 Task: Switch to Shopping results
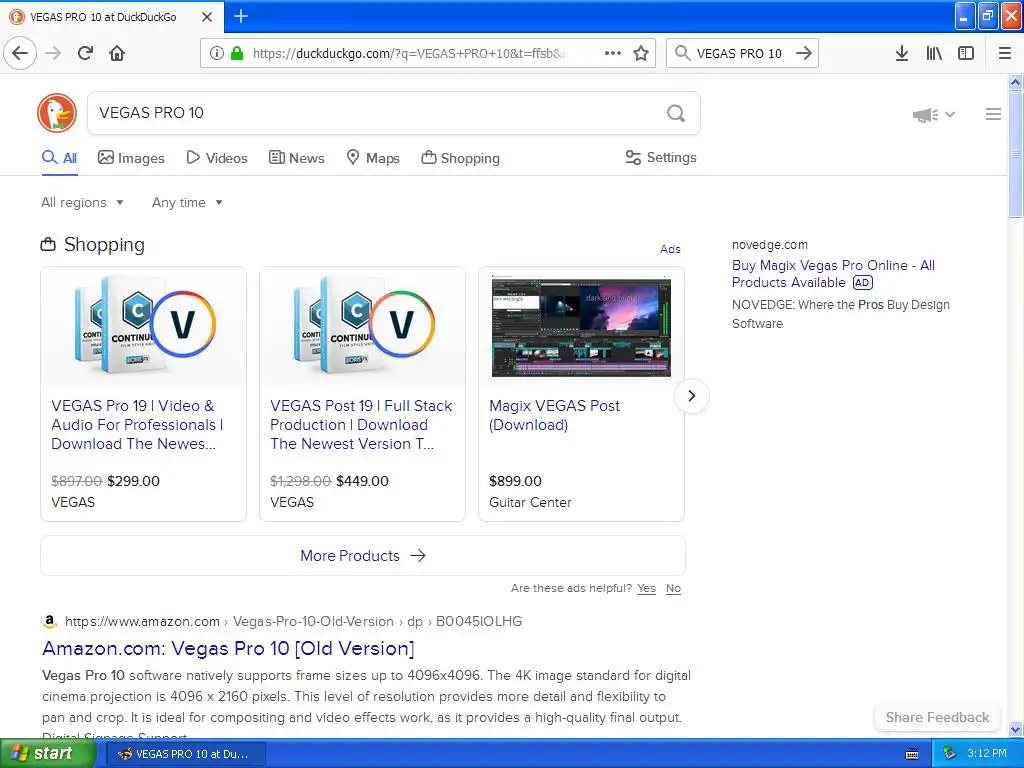(460, 158)
